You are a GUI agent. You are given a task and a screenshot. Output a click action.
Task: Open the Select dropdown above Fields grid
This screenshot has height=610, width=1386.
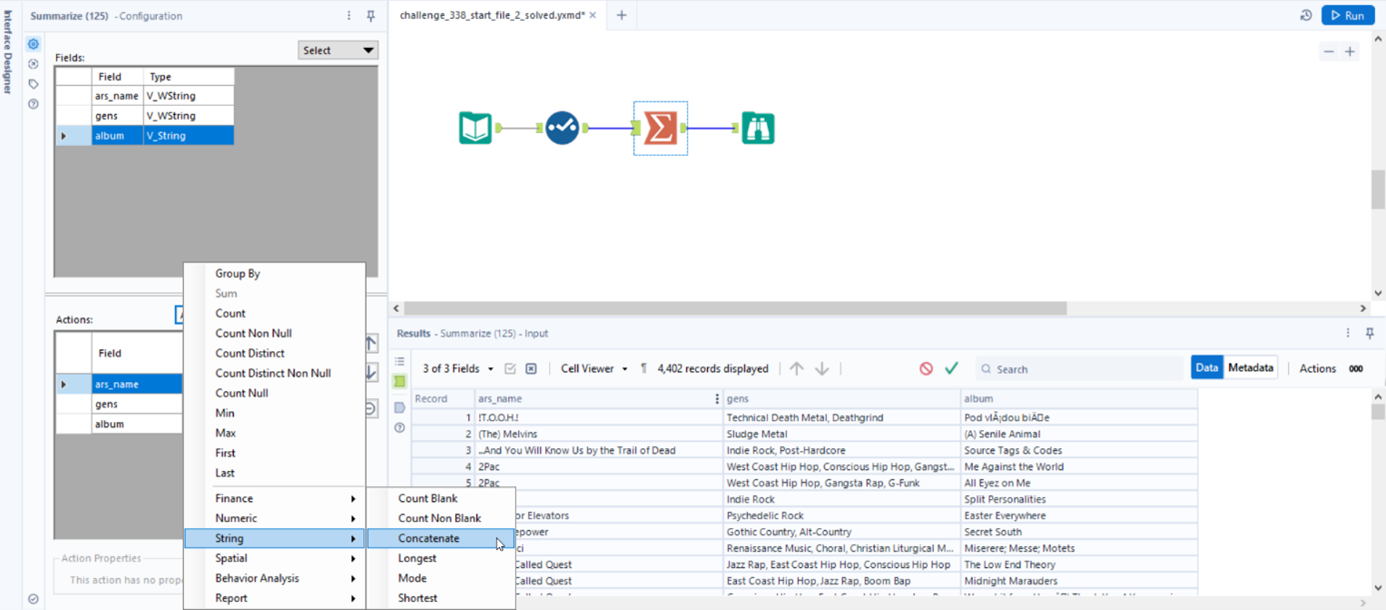tap(338, 50)
